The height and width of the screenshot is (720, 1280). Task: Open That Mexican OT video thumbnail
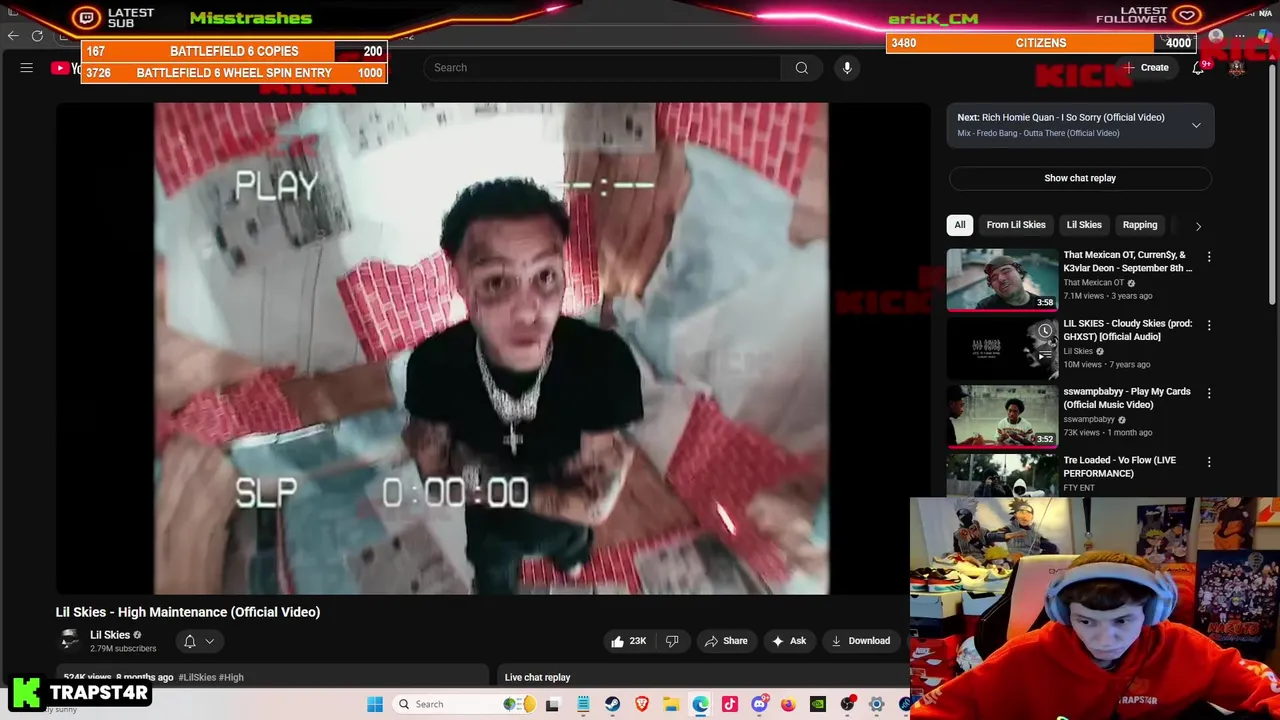(1002, 279)
